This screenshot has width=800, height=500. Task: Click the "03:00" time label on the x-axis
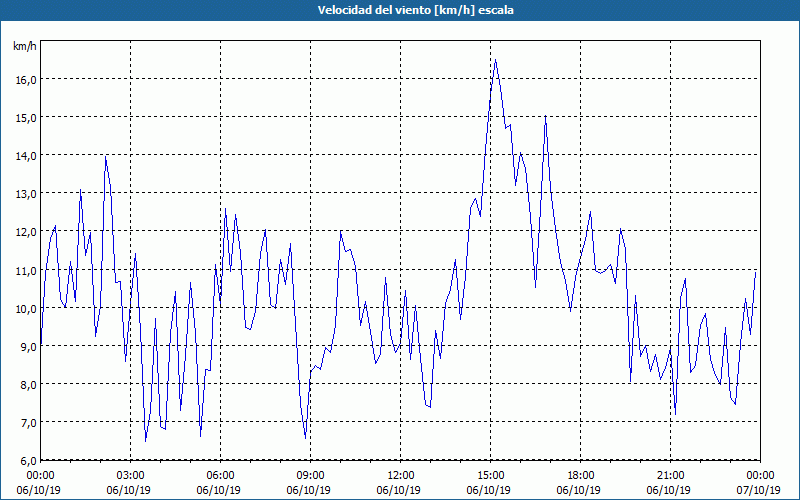tap(131, 476)
